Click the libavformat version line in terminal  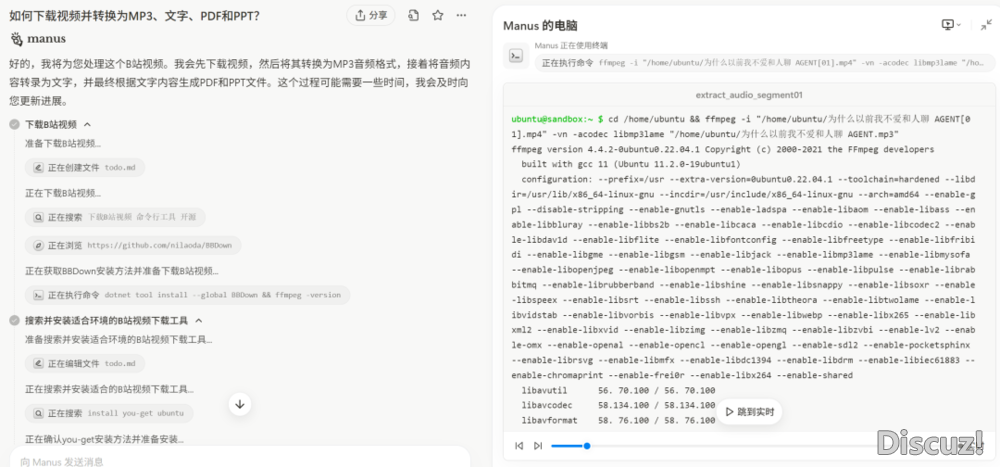point(618,421)
